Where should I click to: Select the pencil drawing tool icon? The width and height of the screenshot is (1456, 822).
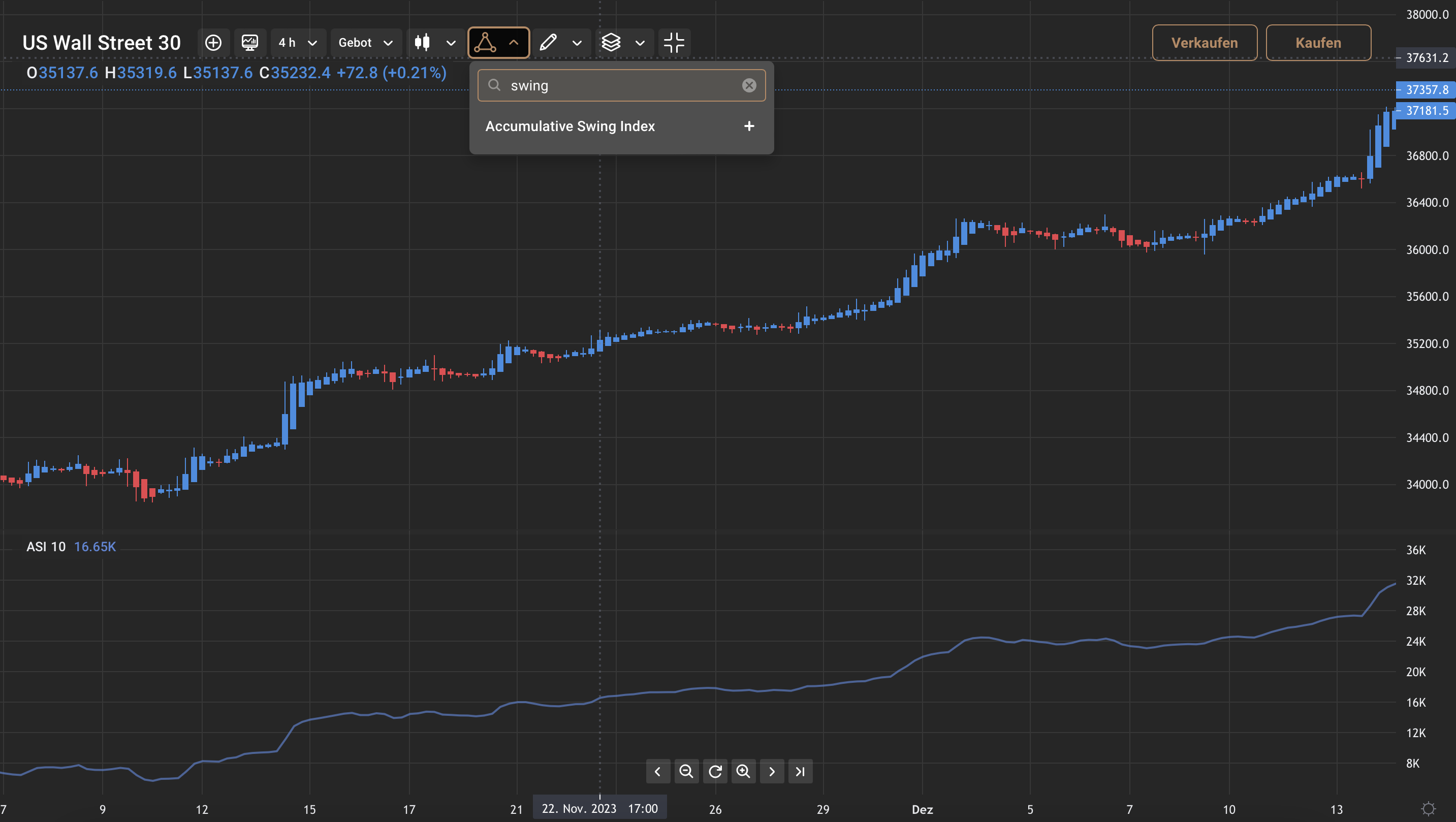pyautogui.click(x=548, y=42)
